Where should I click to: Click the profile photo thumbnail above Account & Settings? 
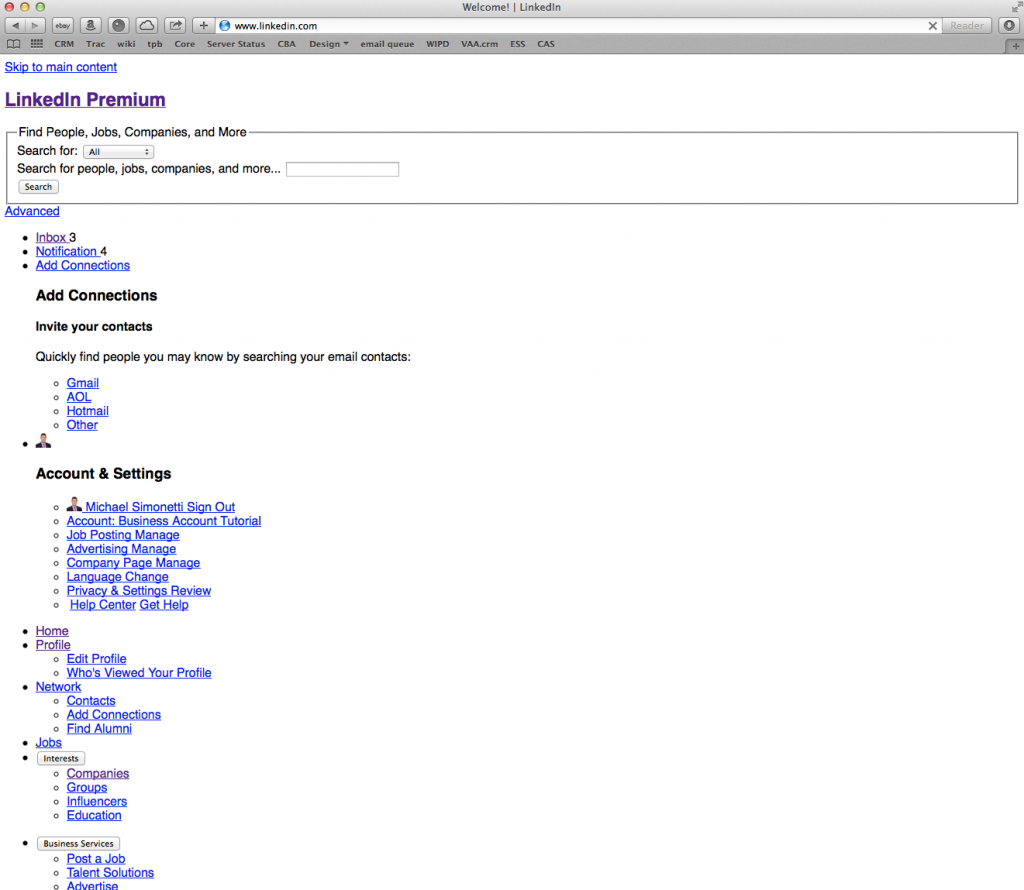(43, 440)
